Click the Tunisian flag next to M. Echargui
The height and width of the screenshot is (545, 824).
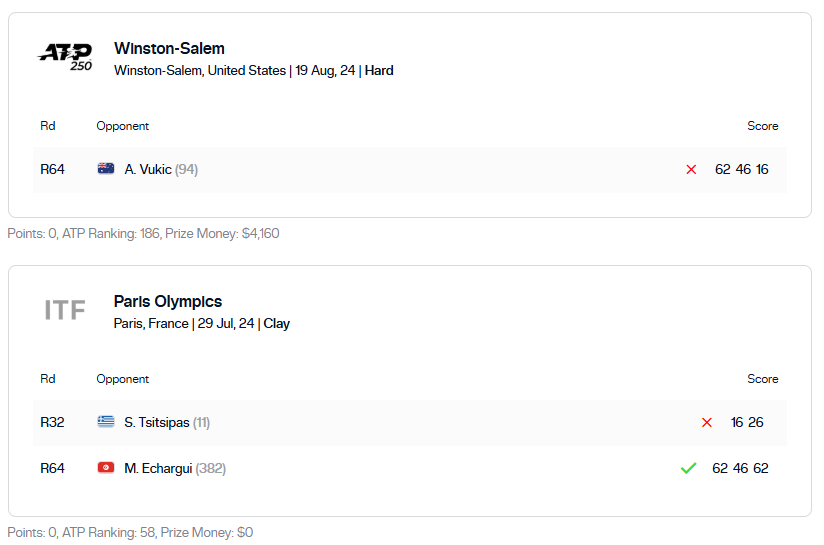[x=106, y=468]
